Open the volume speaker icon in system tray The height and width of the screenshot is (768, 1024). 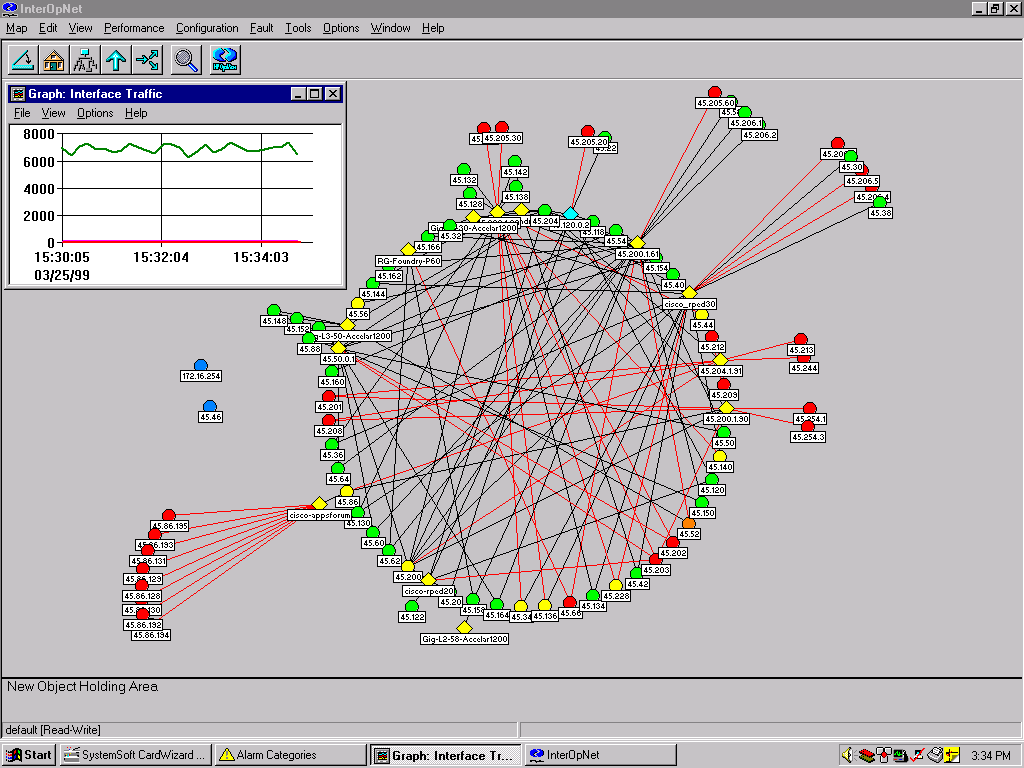[x=848, y=755]
